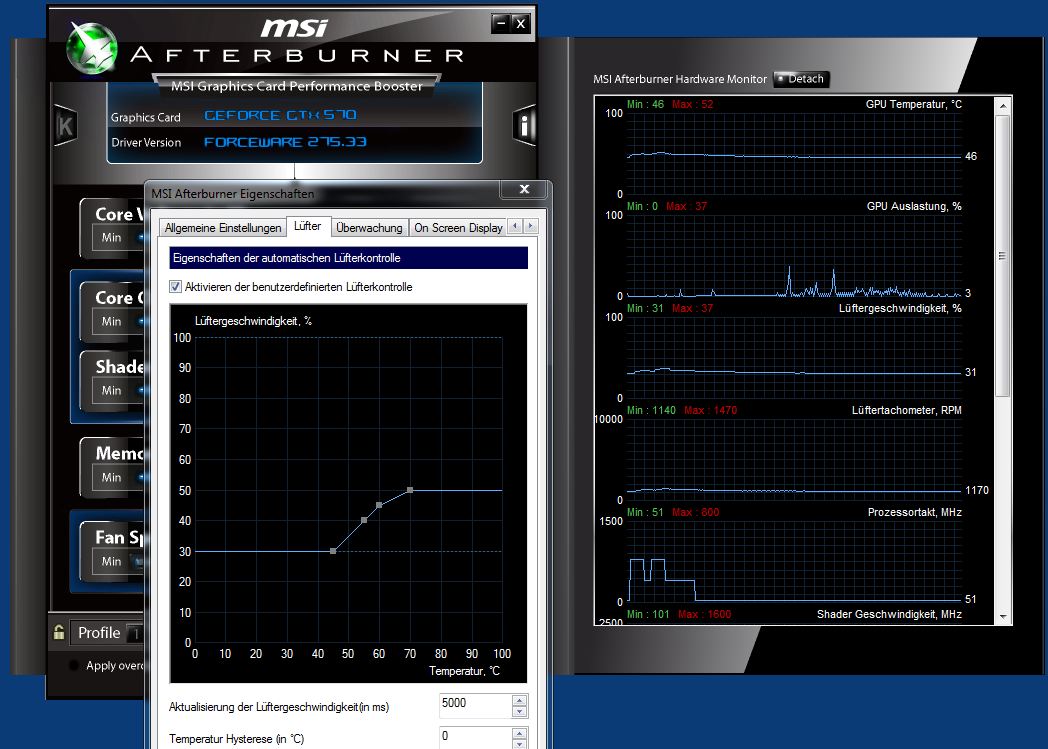This screenshot has width=1048, height=749.
Task: Toggle the profile lock icon
Action: pyautogui.click(x=59, y=632)
